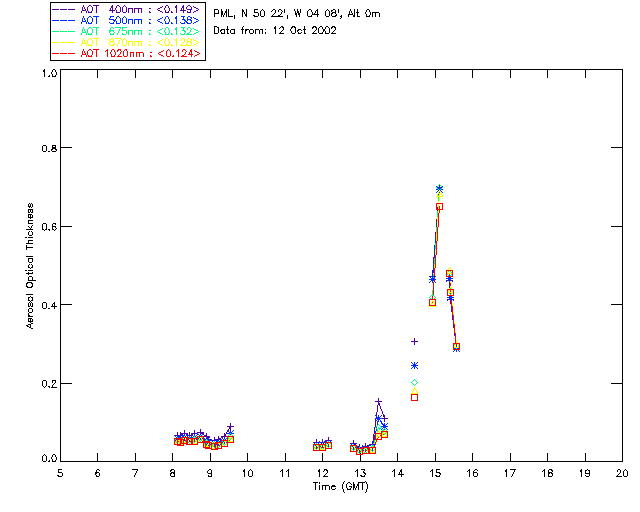
Task: Click the x-axis tick label 13
Action: [x=360, y=473]
